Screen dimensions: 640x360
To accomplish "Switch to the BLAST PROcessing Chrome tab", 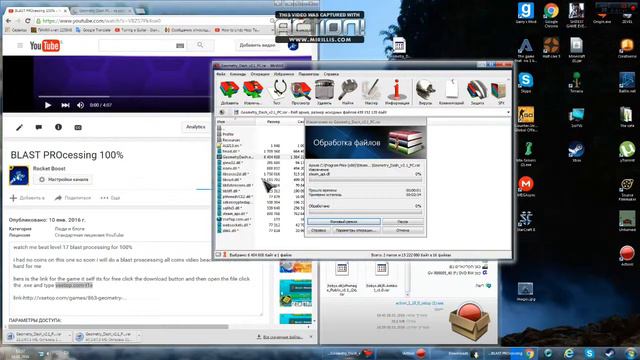I will (37, 10).
